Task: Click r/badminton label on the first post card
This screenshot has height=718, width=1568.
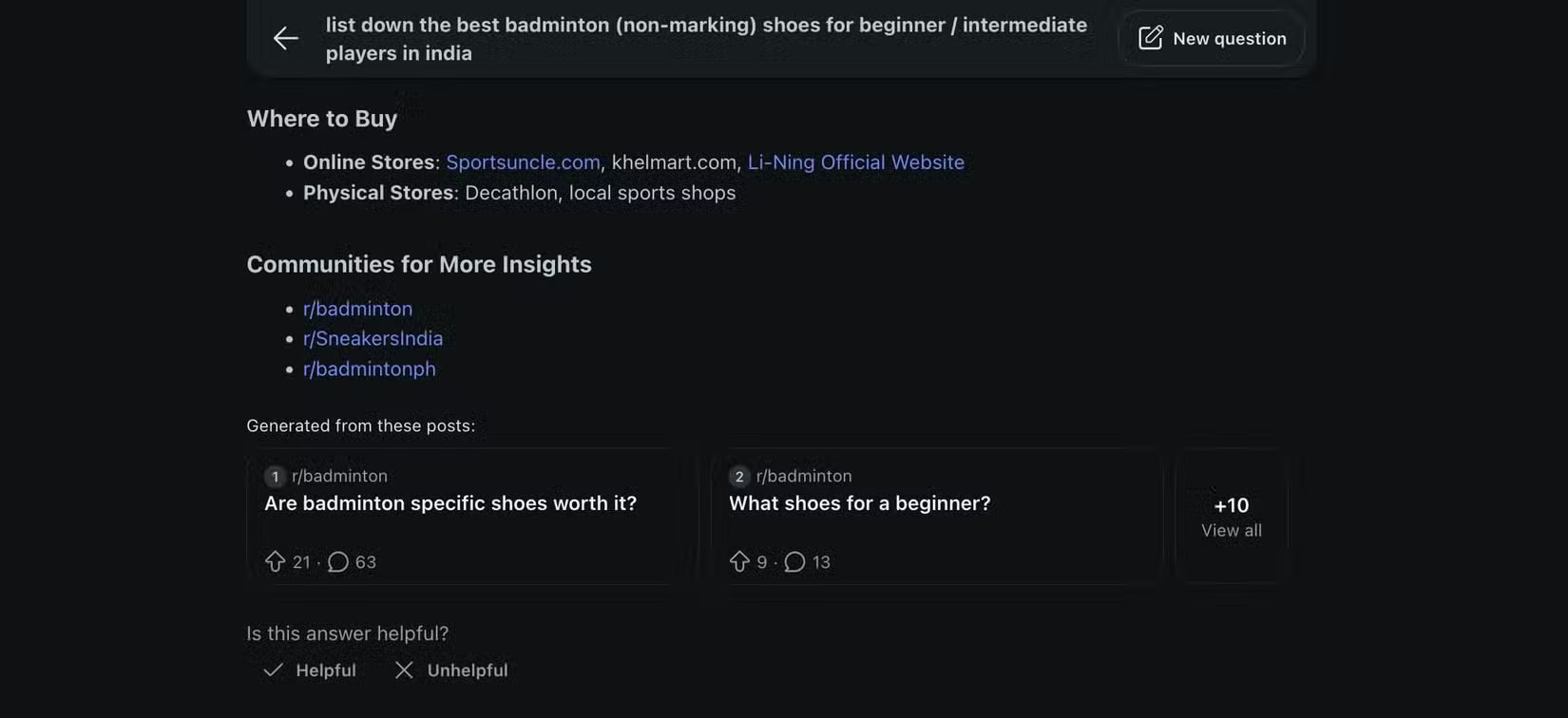Action: tap(338, 476)
